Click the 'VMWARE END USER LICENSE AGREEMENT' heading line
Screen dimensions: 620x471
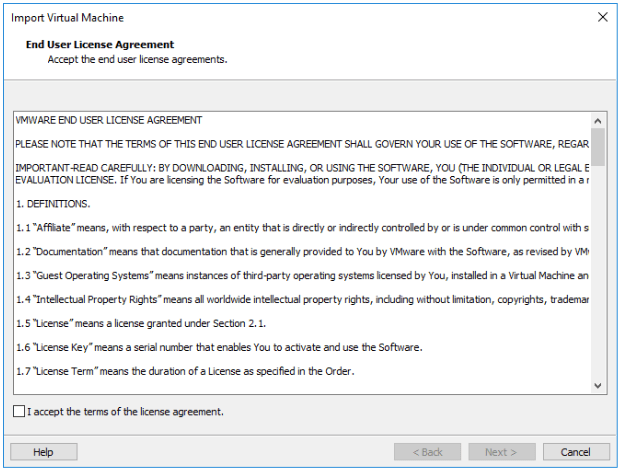point(110,121)
